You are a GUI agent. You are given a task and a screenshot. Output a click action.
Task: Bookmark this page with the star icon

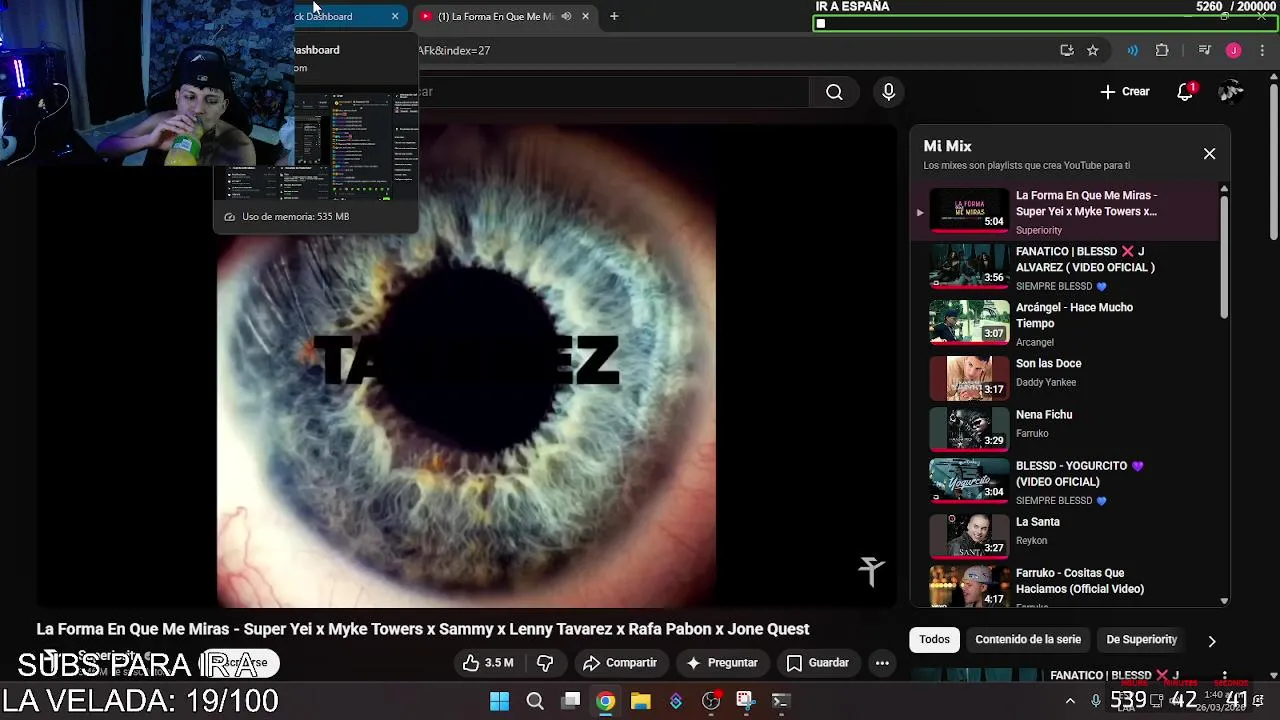[1093, 50]
